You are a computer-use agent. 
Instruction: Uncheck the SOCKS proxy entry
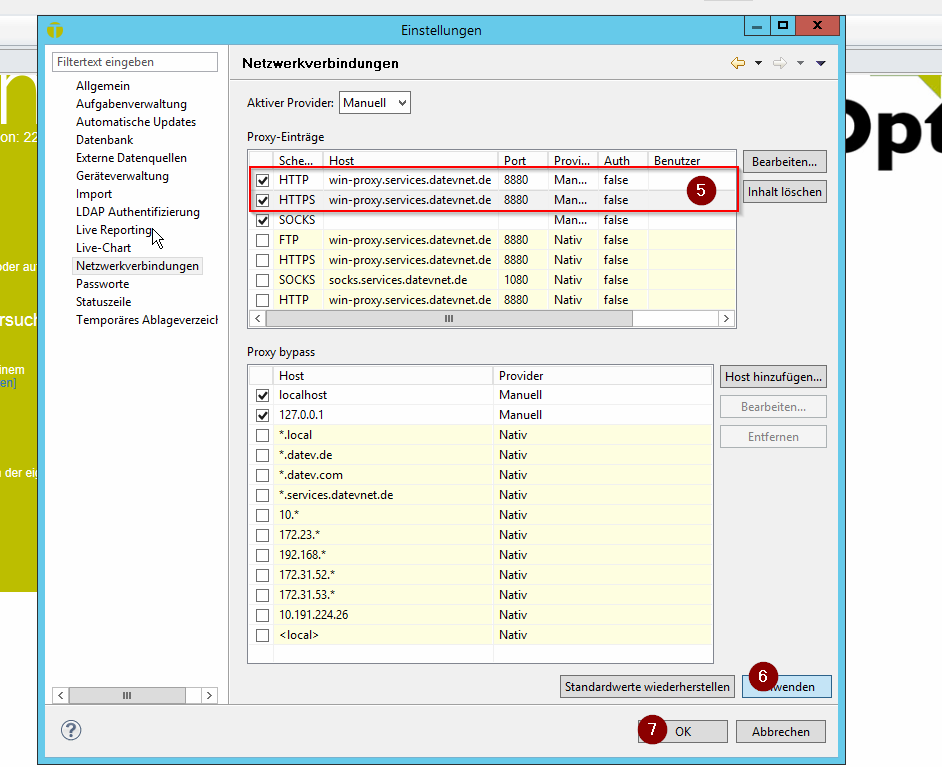point(262,220)
